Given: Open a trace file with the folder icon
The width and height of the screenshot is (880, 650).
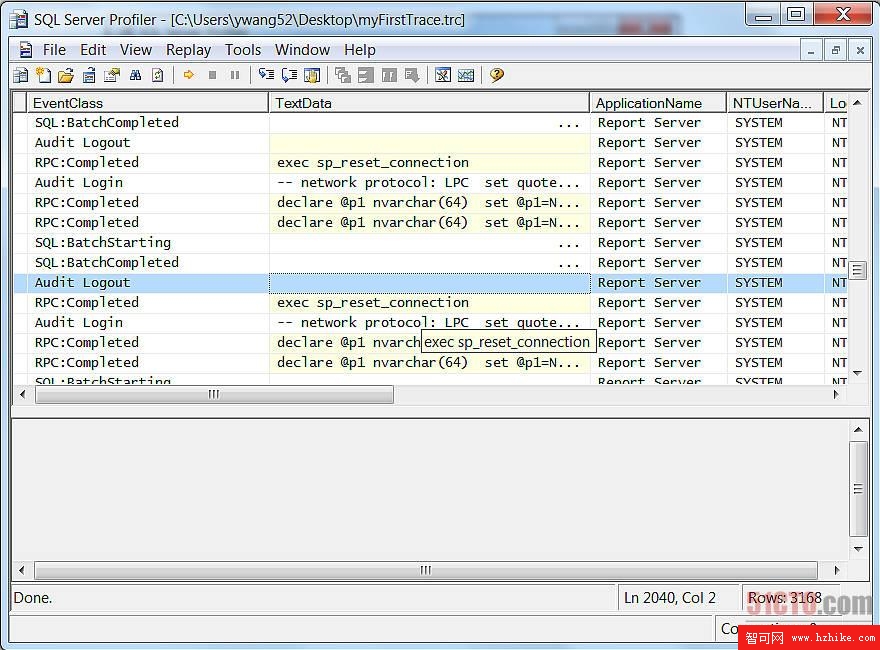Looking at the screenshot, I should coord(66,75).
